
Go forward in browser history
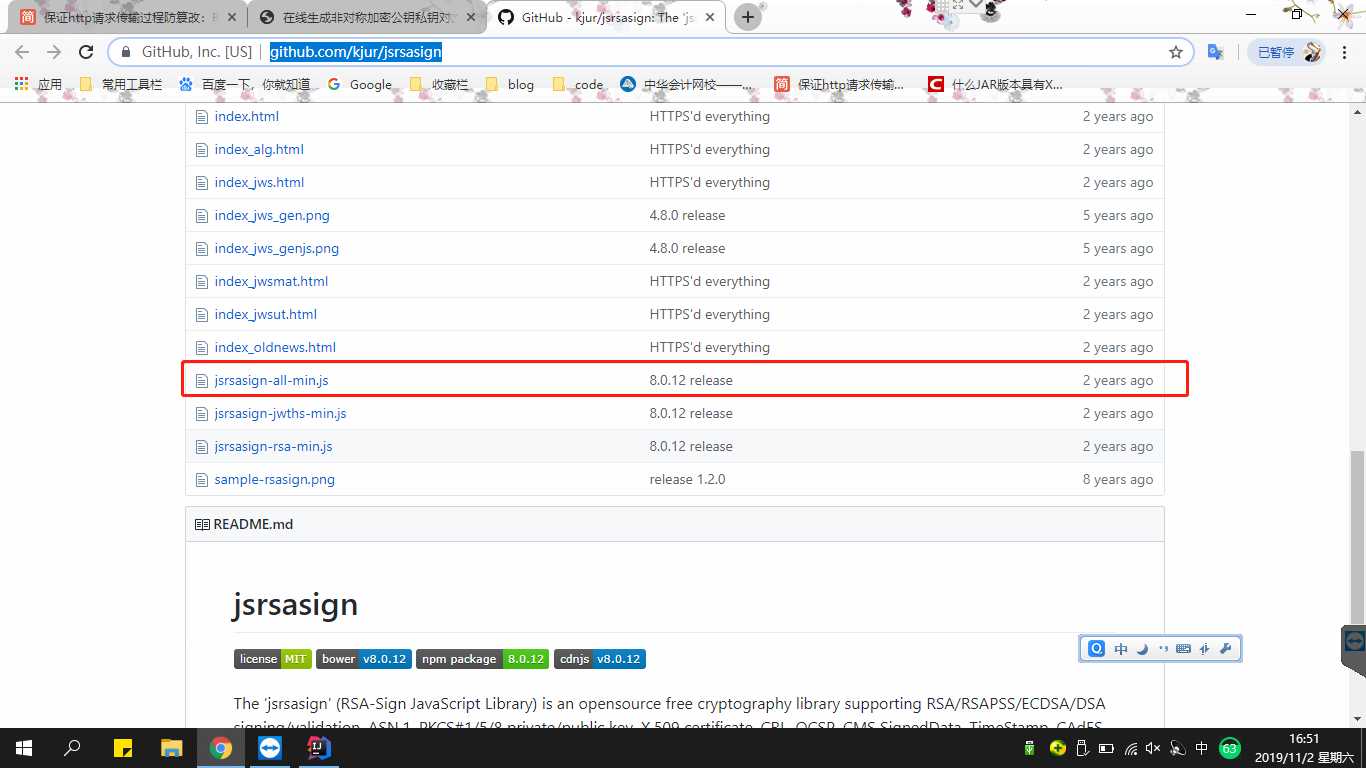(x=54, y=52)
